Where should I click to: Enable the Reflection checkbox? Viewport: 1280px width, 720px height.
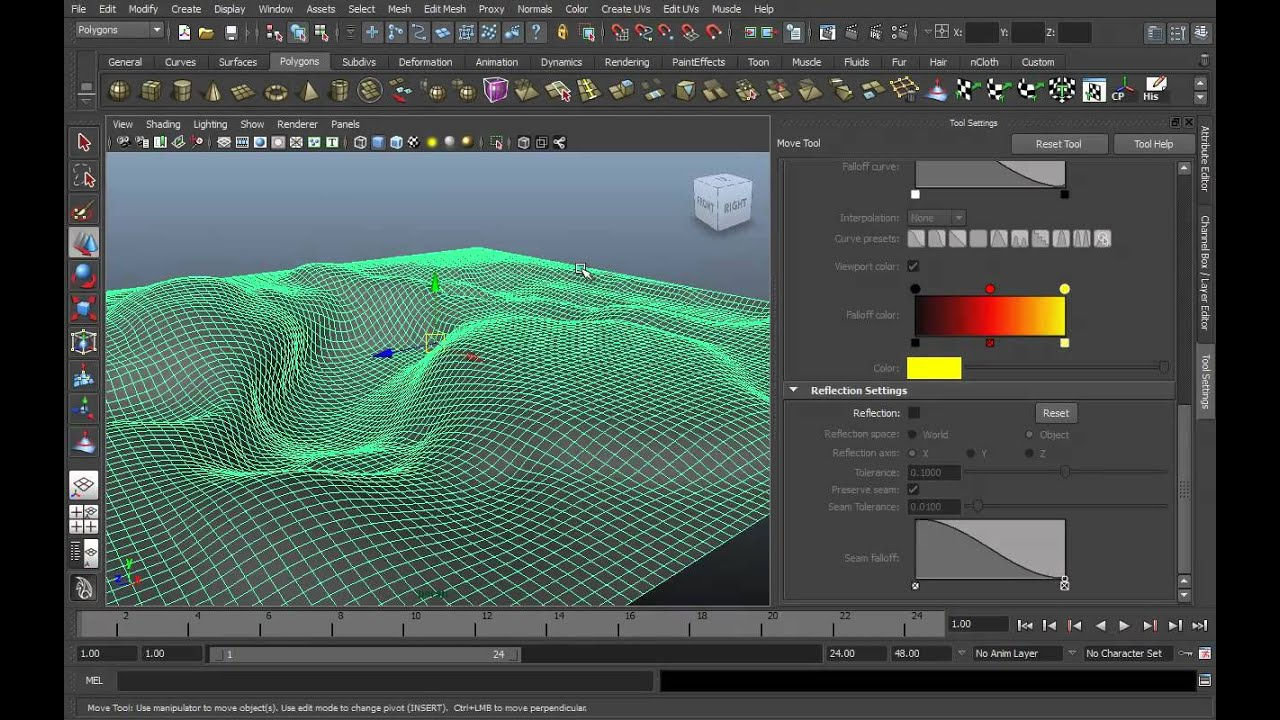(914, 412)
